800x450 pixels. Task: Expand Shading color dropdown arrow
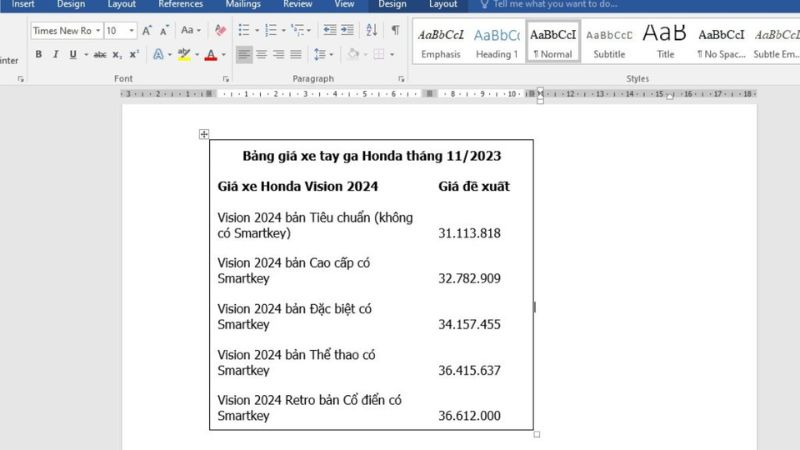coord(365,55)
